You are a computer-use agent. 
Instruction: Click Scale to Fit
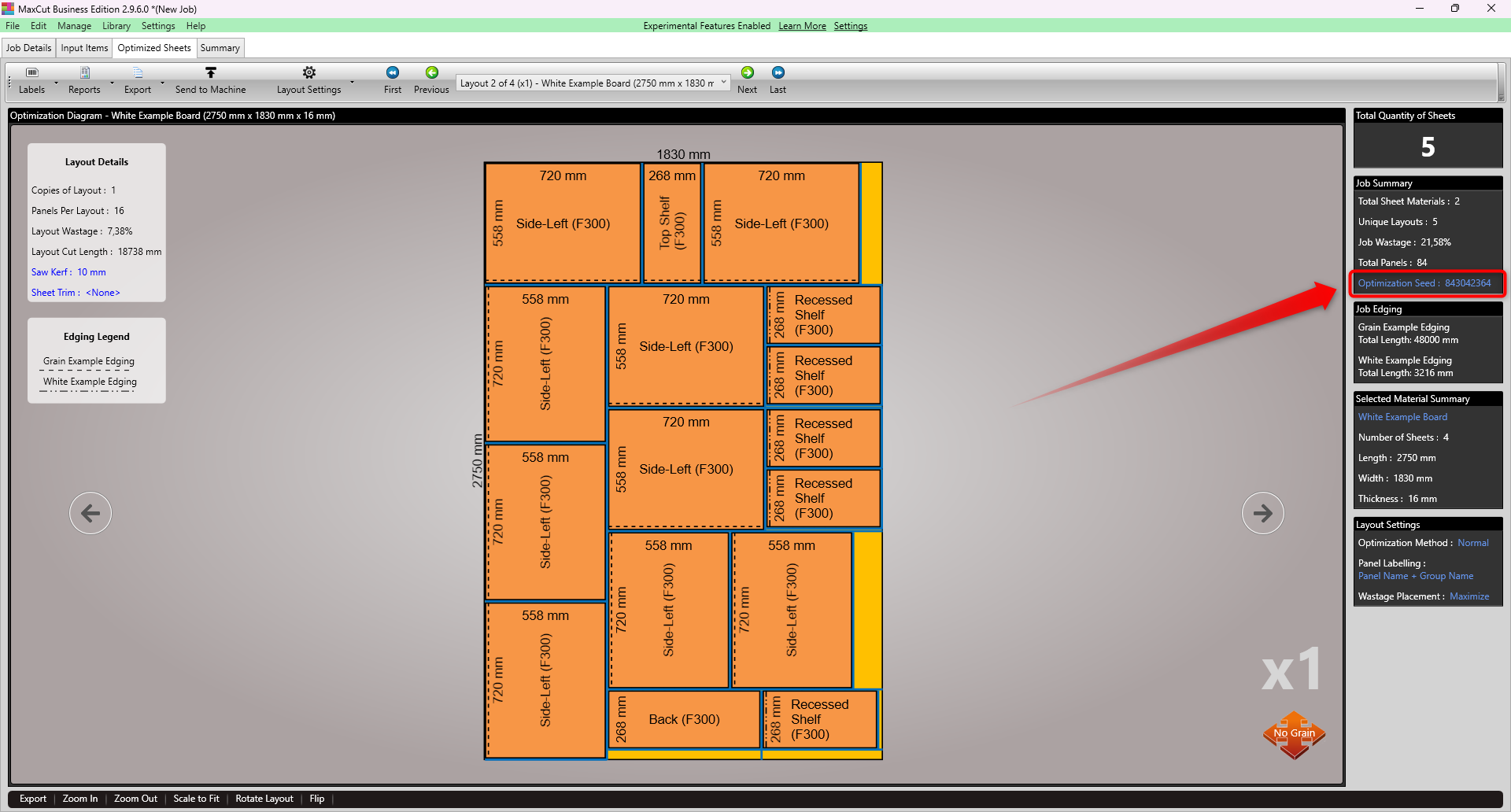point(196,799)
